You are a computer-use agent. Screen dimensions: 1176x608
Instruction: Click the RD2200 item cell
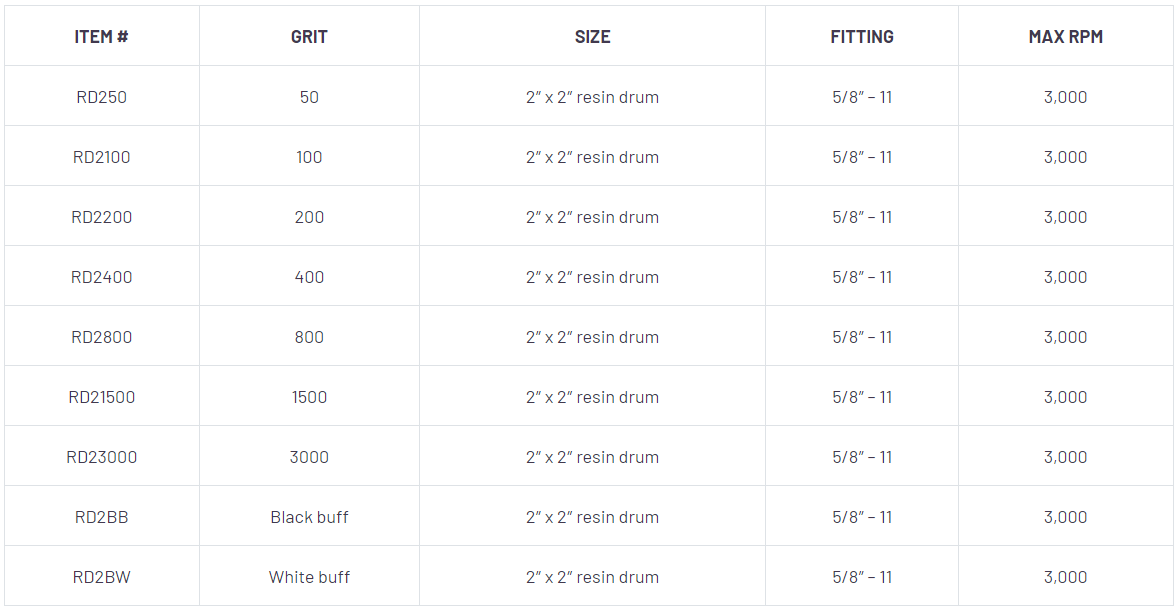click(x=101, y=217)
